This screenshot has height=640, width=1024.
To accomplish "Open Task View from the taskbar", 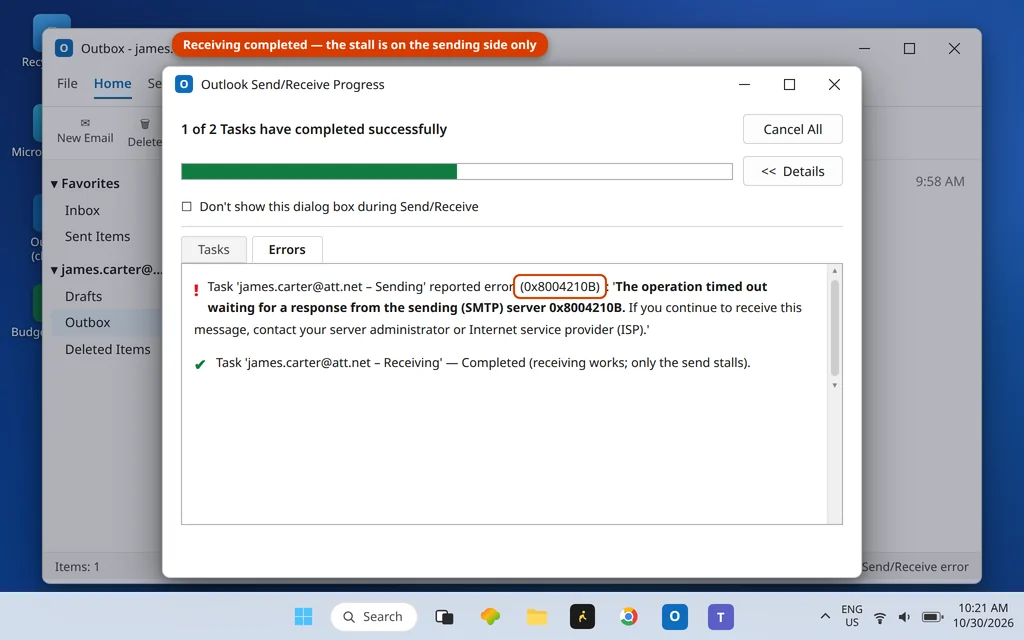I will [444, 616].
